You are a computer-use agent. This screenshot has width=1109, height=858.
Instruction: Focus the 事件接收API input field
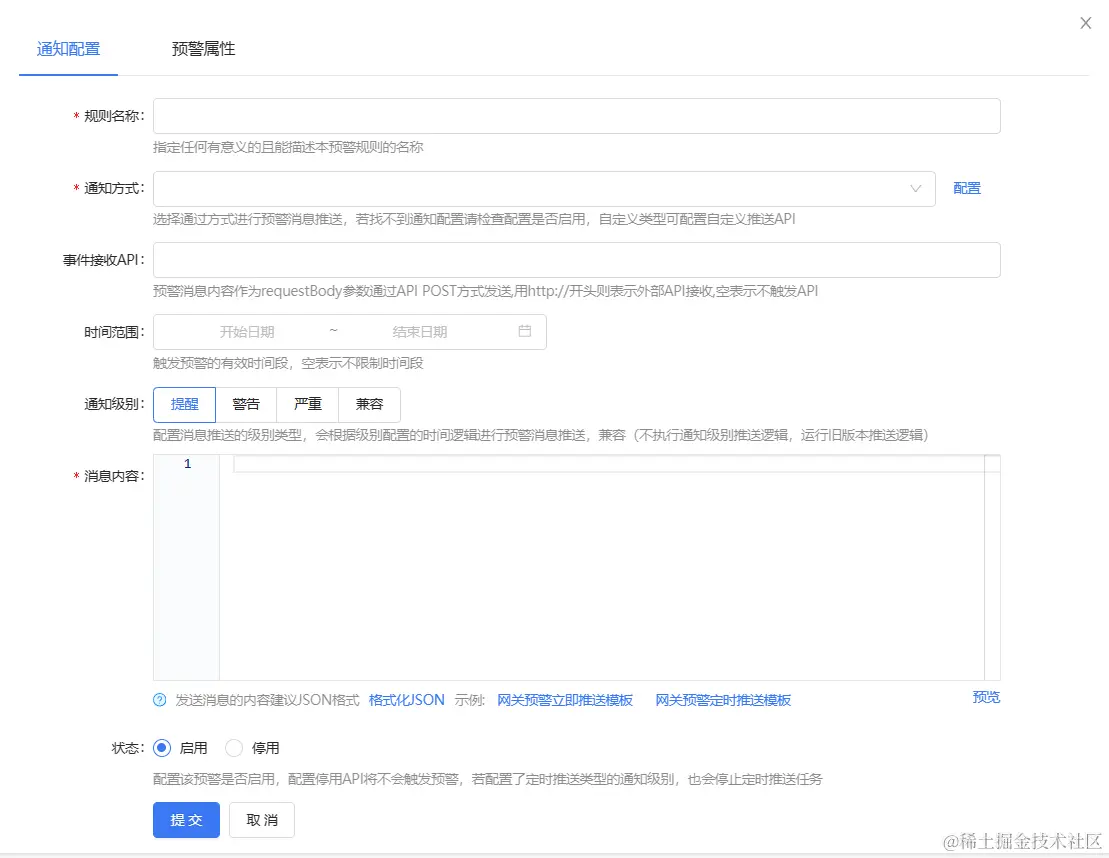pyautogui.click(x=576, y=260)
